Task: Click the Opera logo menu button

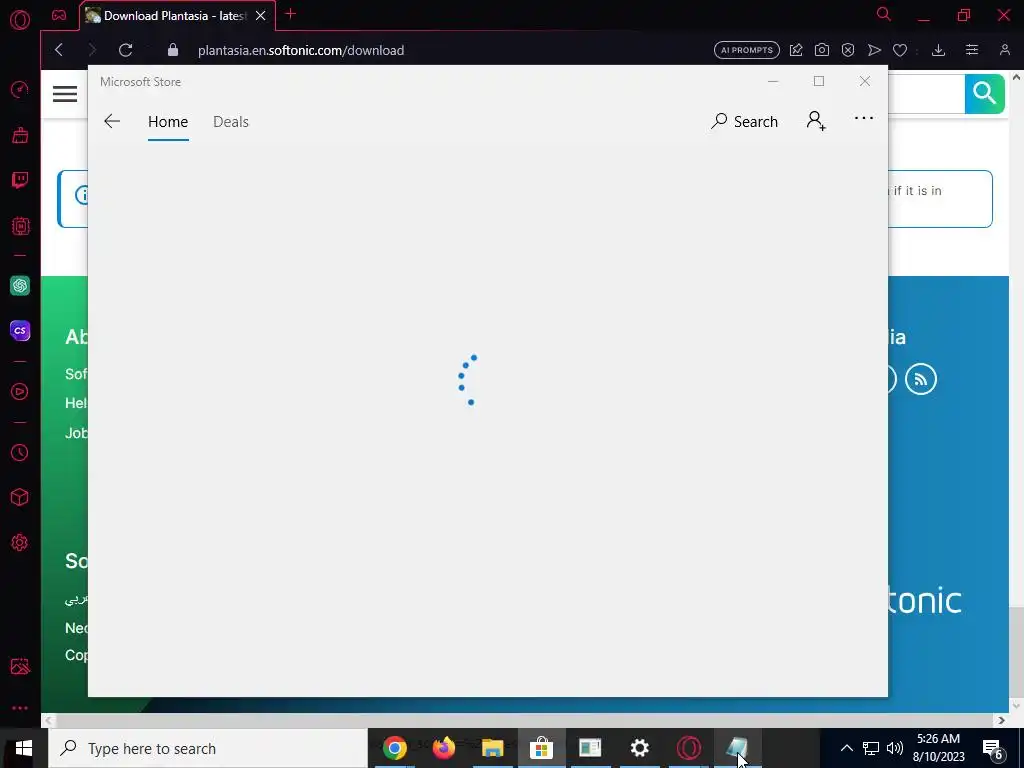Action: click(x=20, y=20)
